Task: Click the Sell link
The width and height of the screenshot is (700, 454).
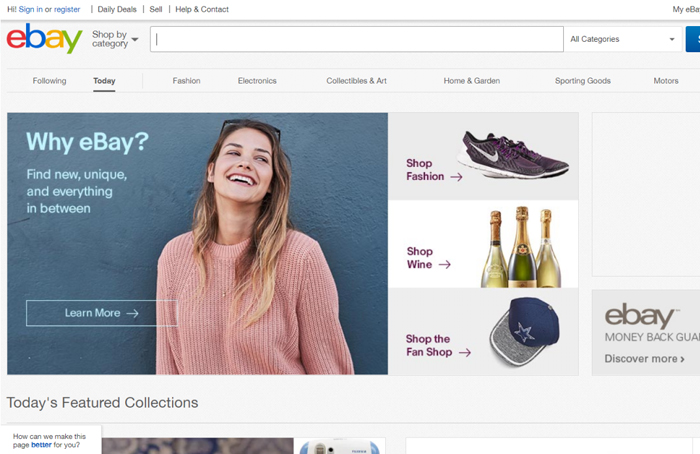Action: tap(156, 9)
